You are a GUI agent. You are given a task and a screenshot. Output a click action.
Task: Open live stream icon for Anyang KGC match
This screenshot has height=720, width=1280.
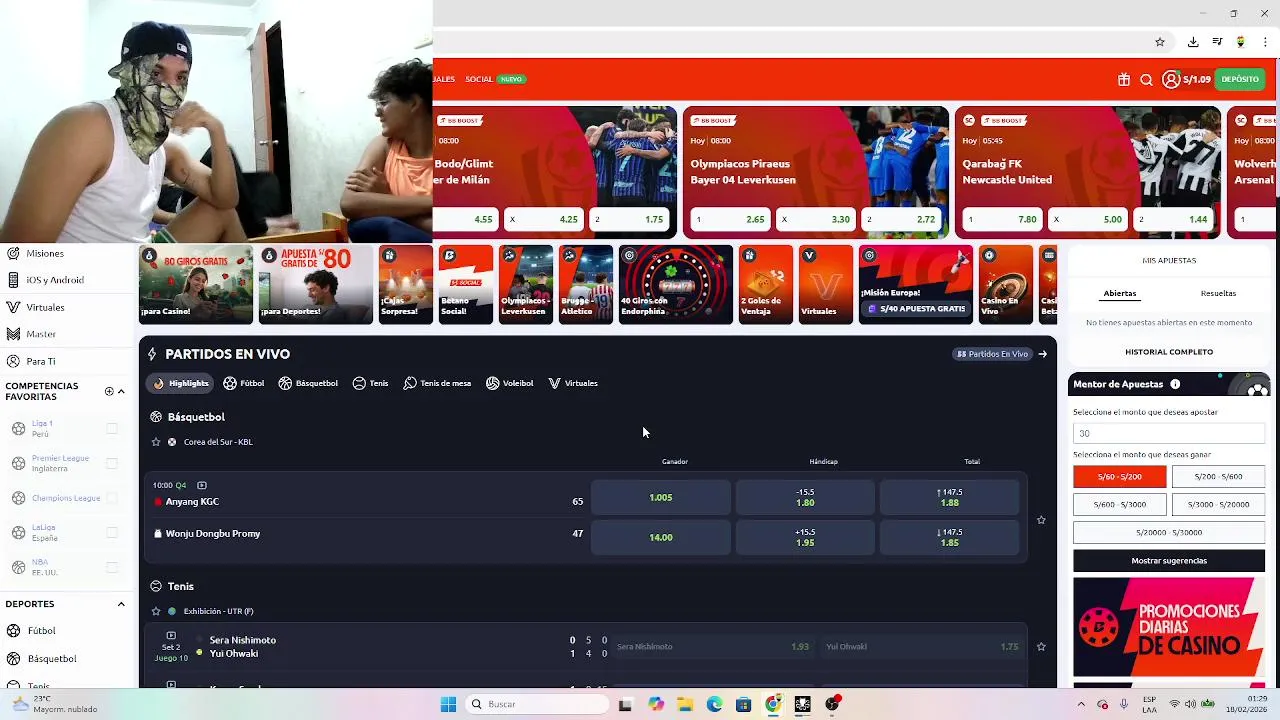(202, 485)
